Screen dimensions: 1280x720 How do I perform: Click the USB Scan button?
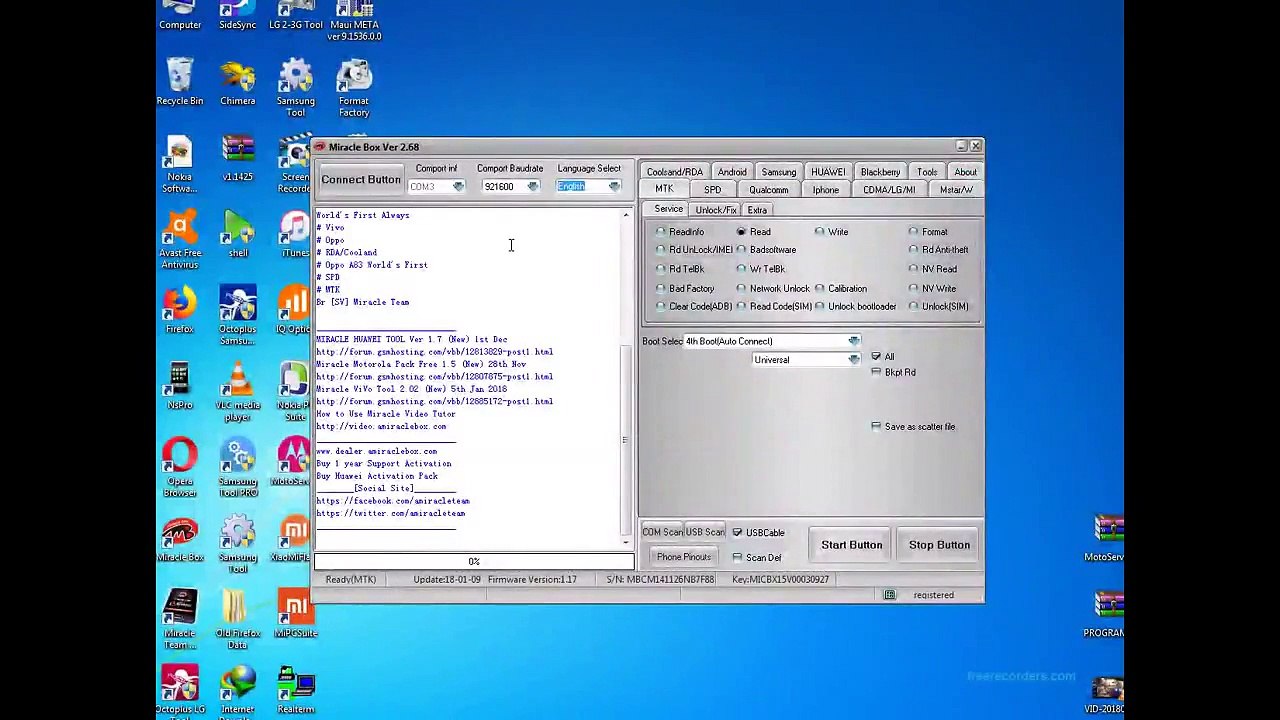point(705,533)
